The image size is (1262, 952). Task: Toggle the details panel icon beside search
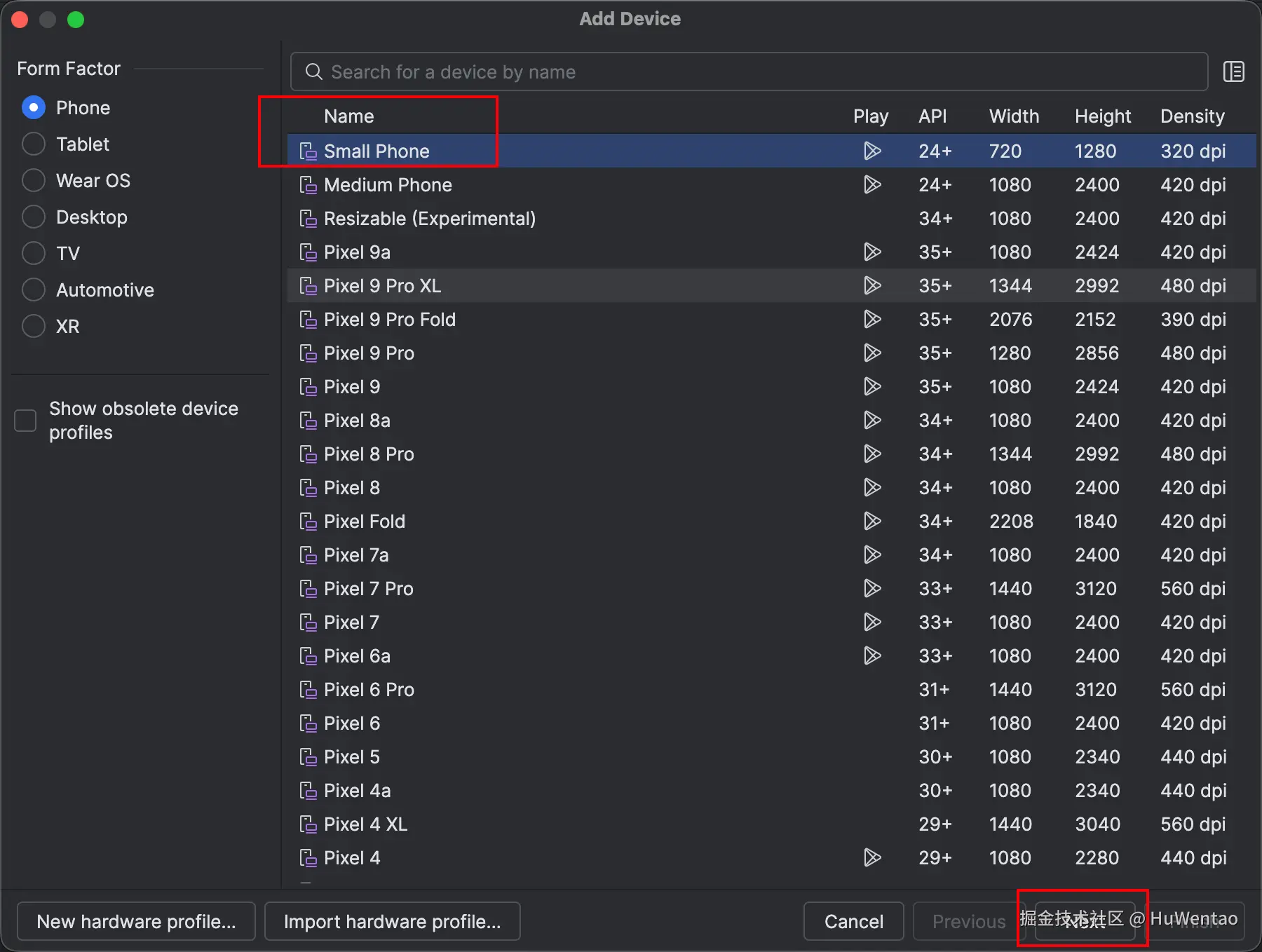tap(1233, 72)
